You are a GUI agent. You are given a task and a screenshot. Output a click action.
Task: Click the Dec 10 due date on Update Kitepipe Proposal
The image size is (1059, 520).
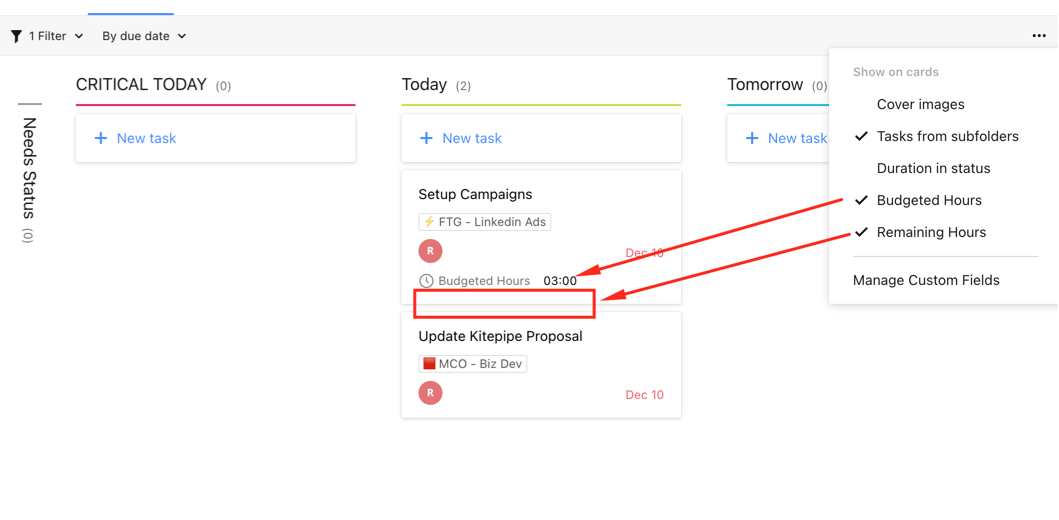point(644,394)
